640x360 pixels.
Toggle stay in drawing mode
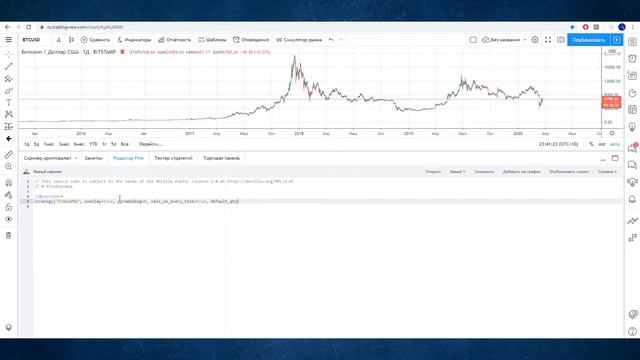pyautogui.click(x=9, y=195)
